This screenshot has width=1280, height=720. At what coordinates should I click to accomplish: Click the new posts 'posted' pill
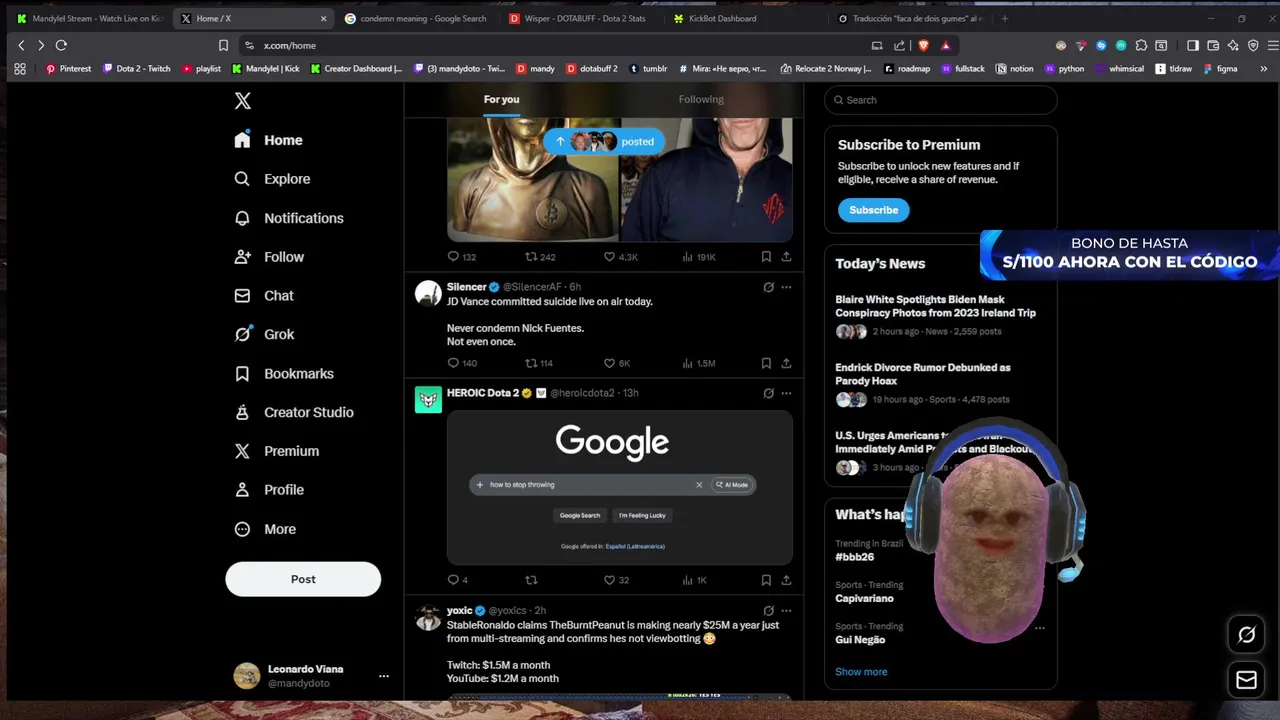point(604,142)
